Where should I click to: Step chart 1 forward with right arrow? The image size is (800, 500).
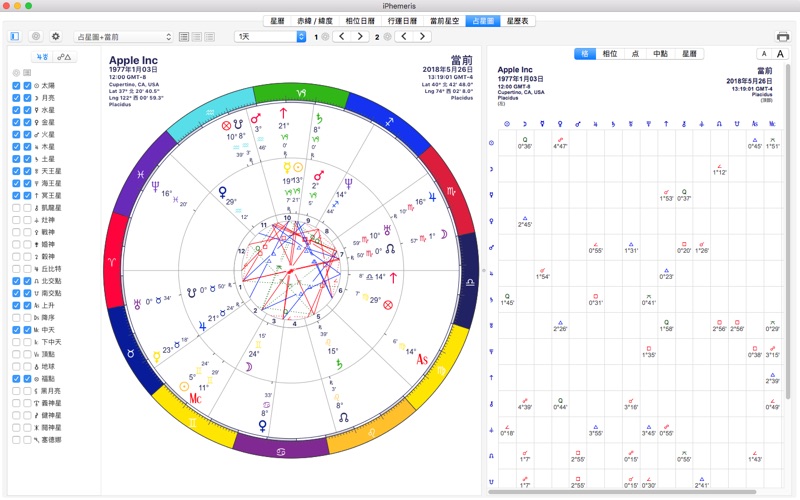(x=359, y=36)
